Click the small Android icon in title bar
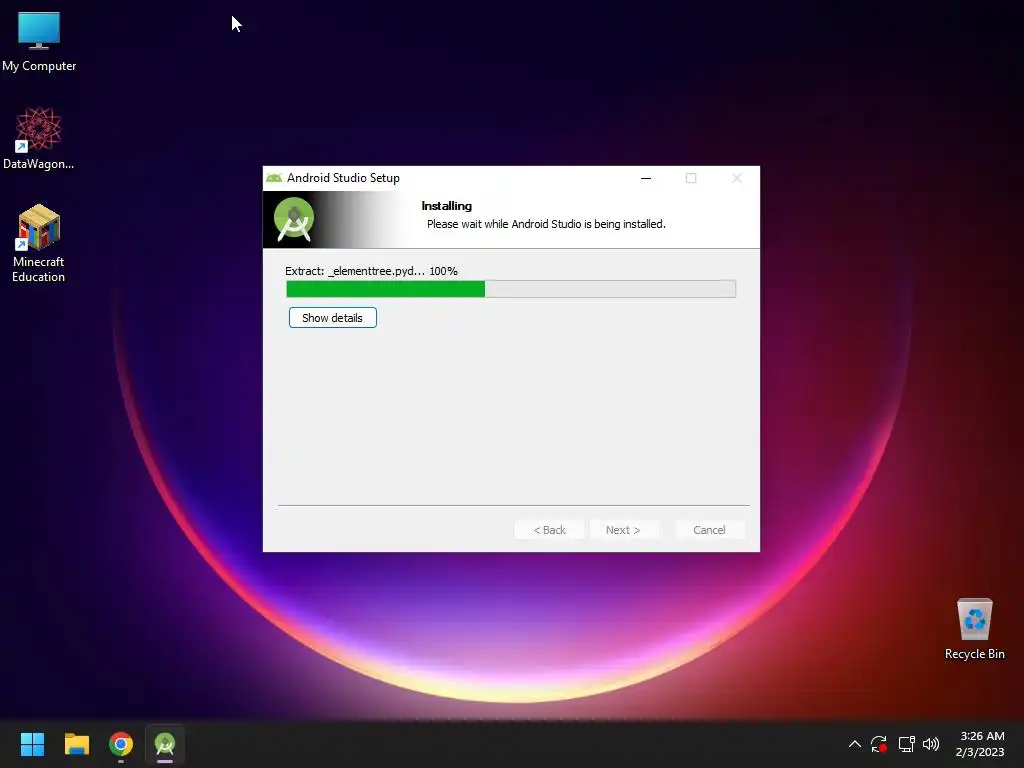1024x768 pixels. pyautogui.click(x=274, y=178)
